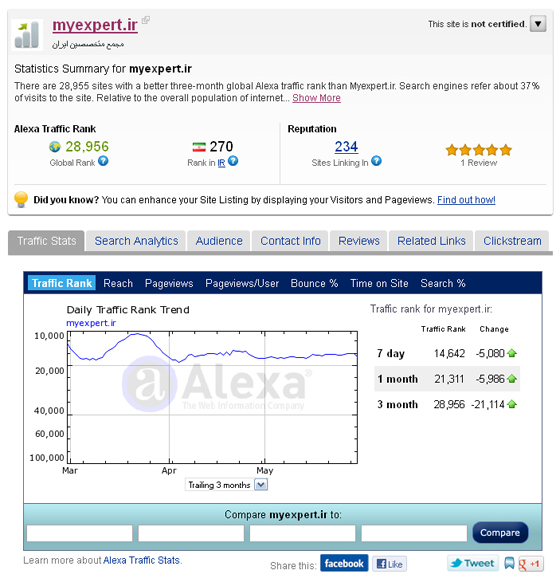The height and width of the screenshot is (578, 560).
Task: Click the 1 Review text
Action: point(479,163)
